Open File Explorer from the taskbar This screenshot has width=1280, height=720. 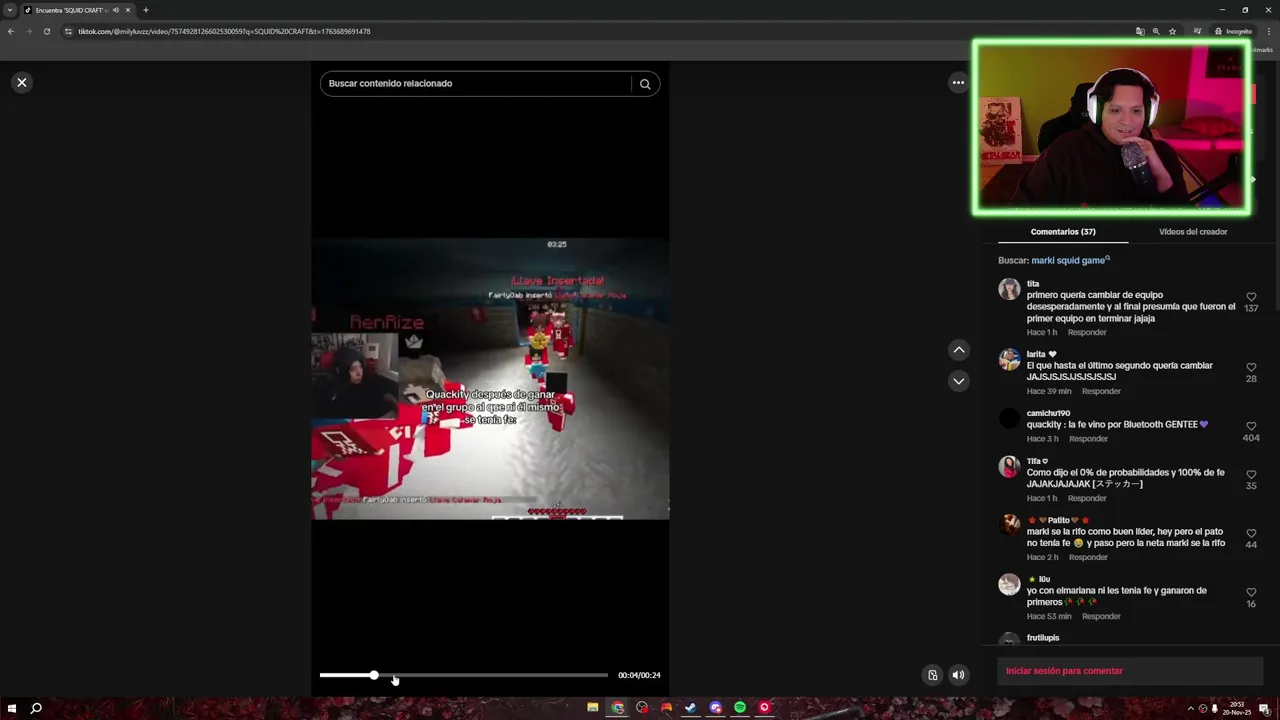pyautogui.click(x=593, y=708)
